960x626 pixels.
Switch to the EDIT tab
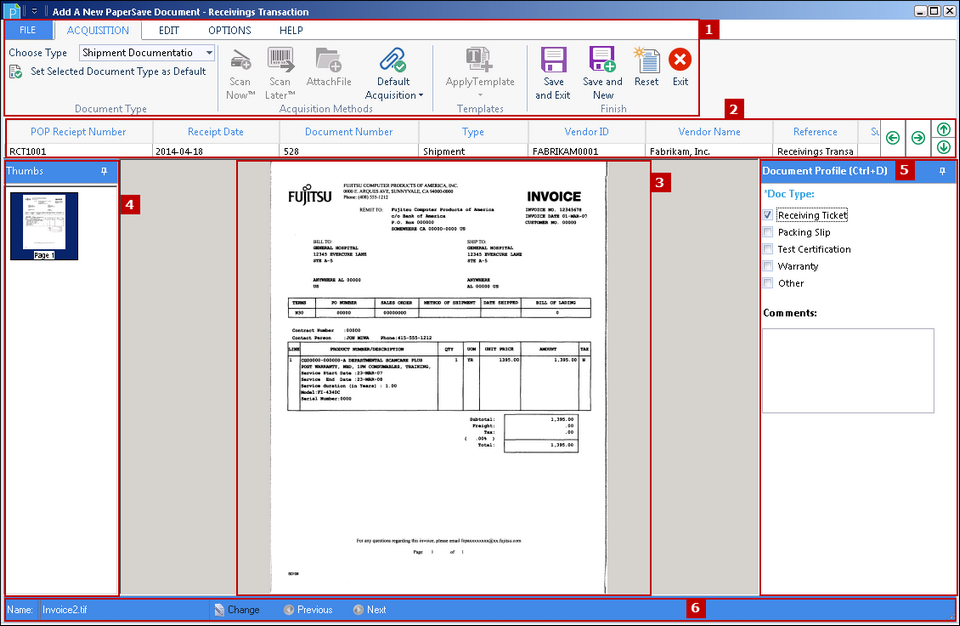click(x=169, y=30)
